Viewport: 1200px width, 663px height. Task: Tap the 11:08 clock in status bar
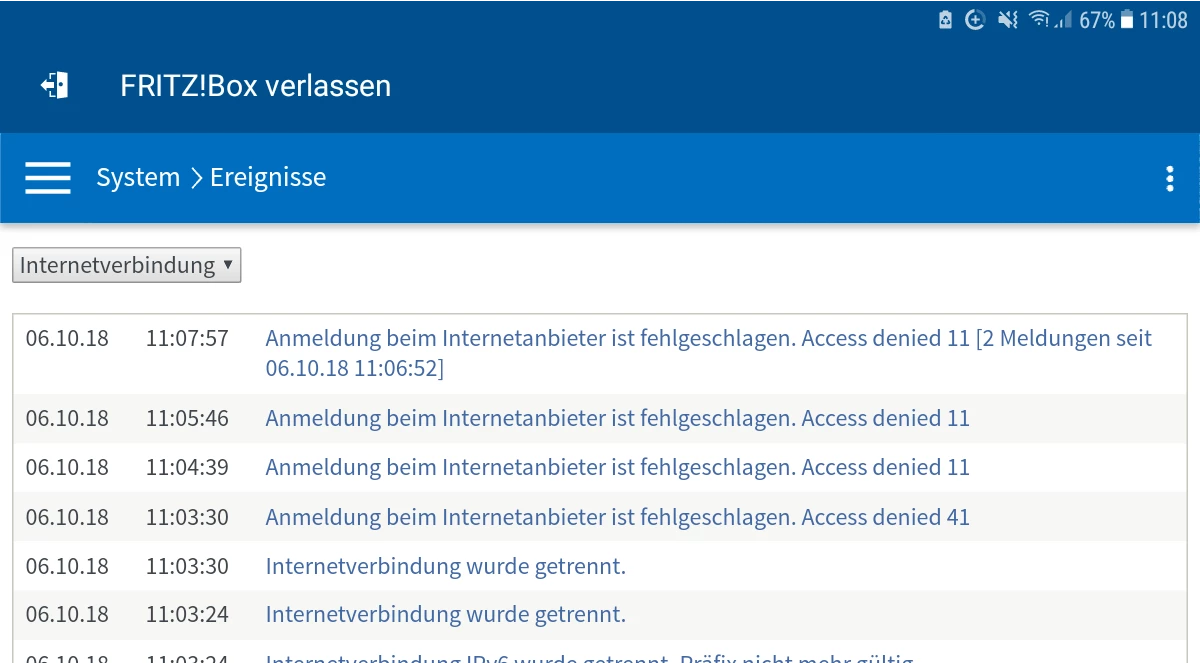(1164, 20)
